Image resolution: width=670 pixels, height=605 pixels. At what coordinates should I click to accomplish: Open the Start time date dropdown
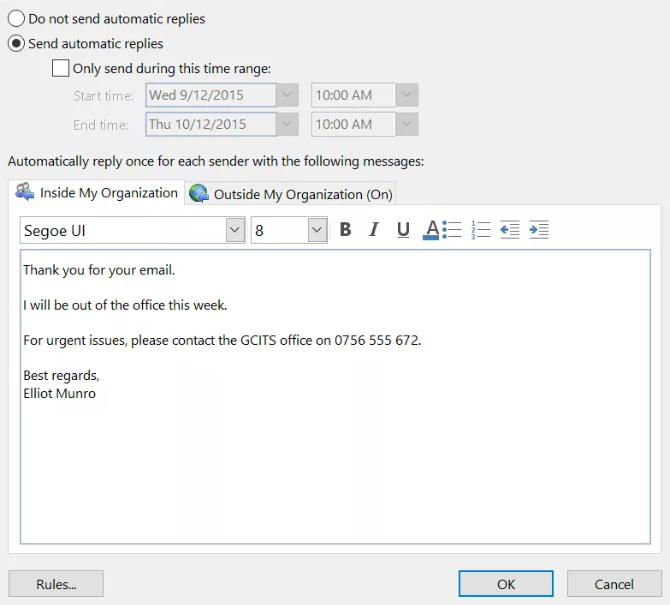pyautogui.click(x=287, y=95)
